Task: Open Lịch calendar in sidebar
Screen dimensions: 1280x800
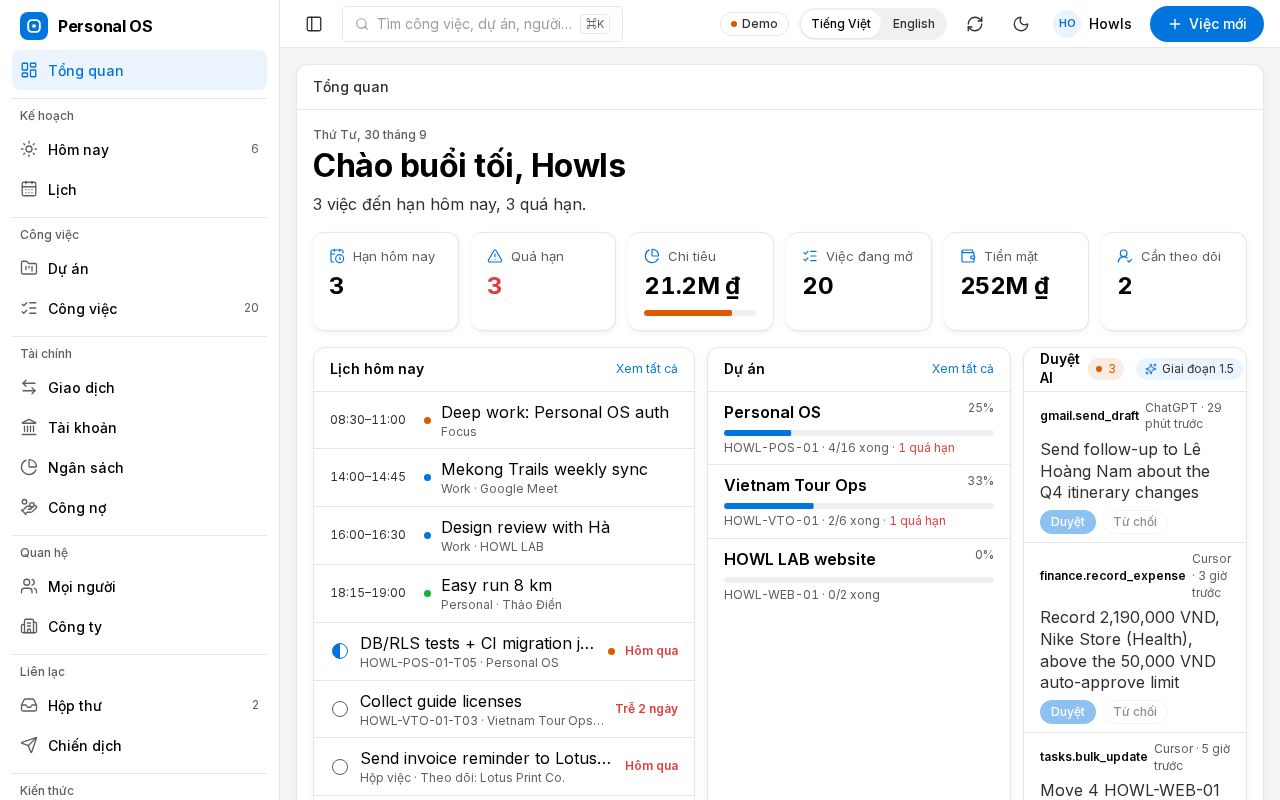Action: 139,190
